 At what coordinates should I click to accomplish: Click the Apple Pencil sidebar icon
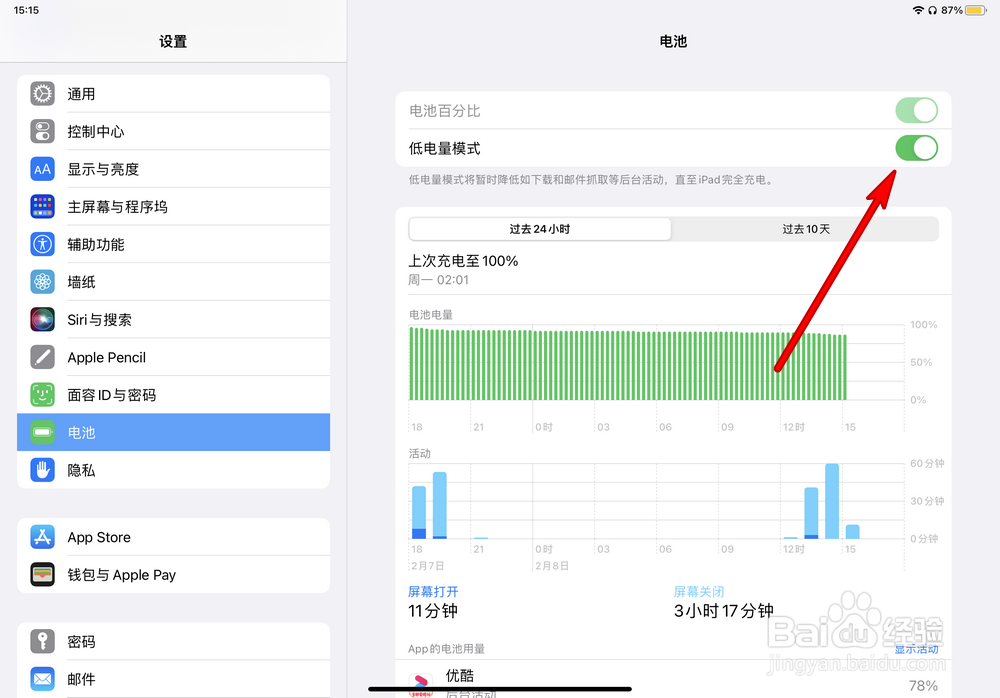click(x=42, y=357)
